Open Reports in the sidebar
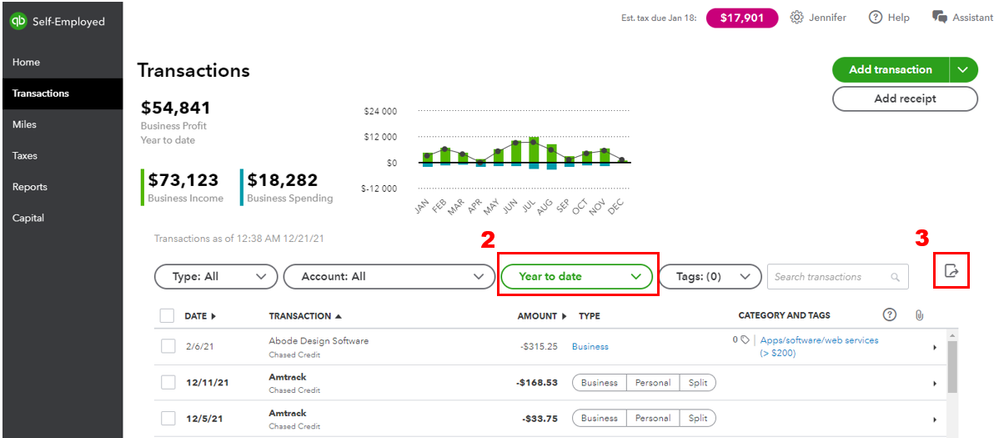 point(30,187)
